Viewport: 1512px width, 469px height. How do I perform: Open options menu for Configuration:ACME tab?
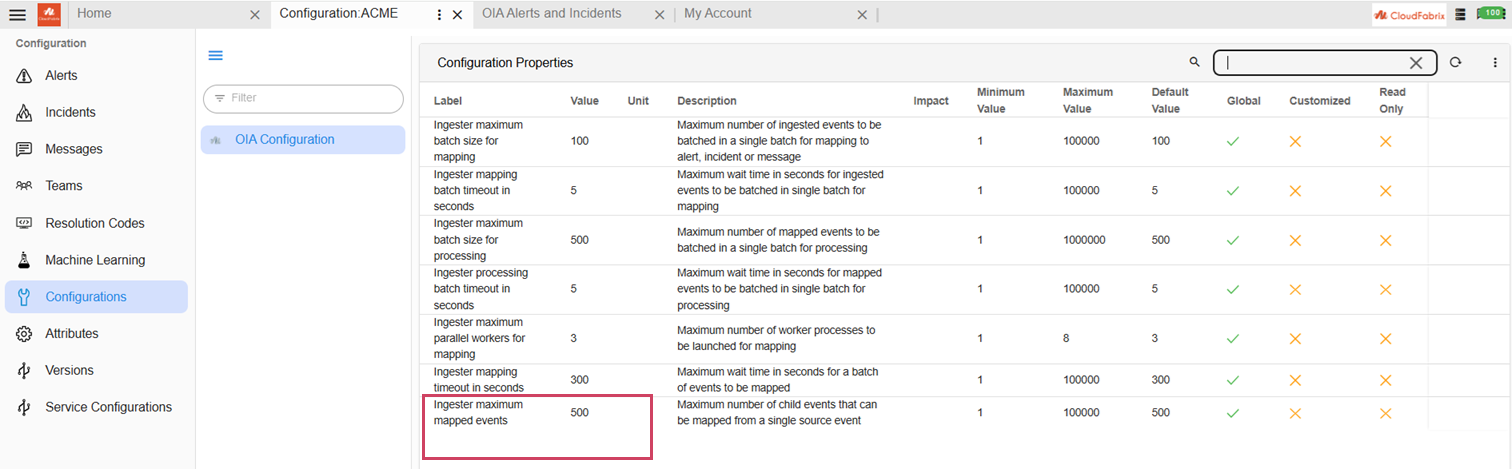click(440, 14)
